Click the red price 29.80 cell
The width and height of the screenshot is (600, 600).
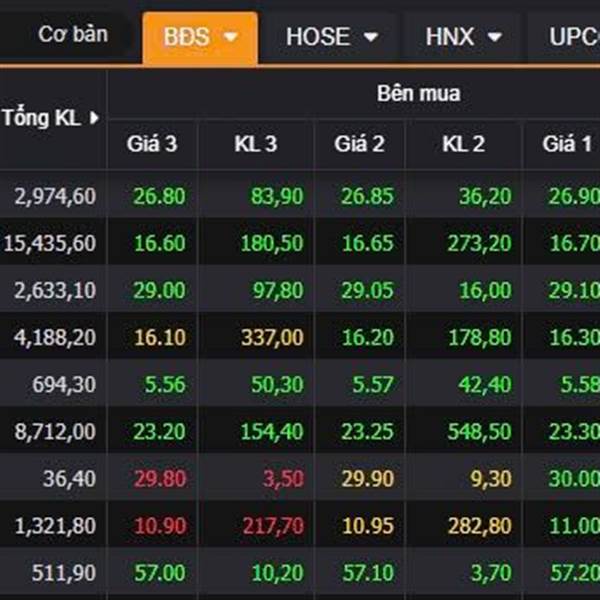click(160, 479)
